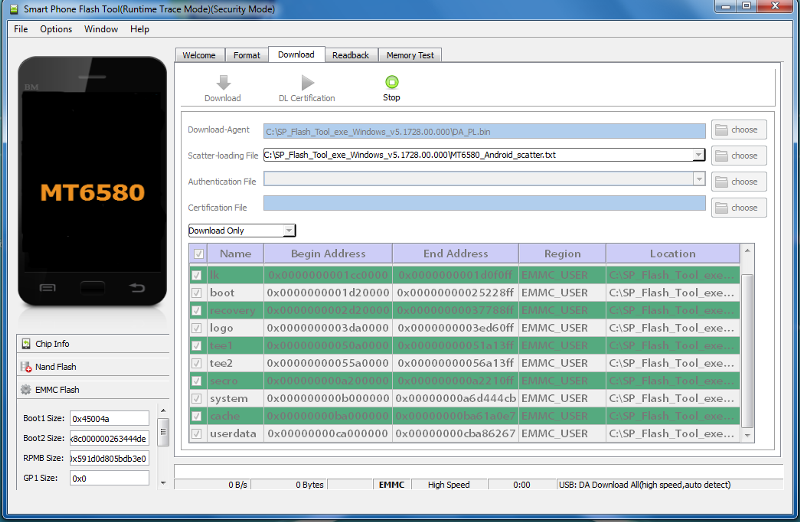Click the Boot2 Size field
The width and height of the screenshot is (800, 522).
(x=110, y=438)
